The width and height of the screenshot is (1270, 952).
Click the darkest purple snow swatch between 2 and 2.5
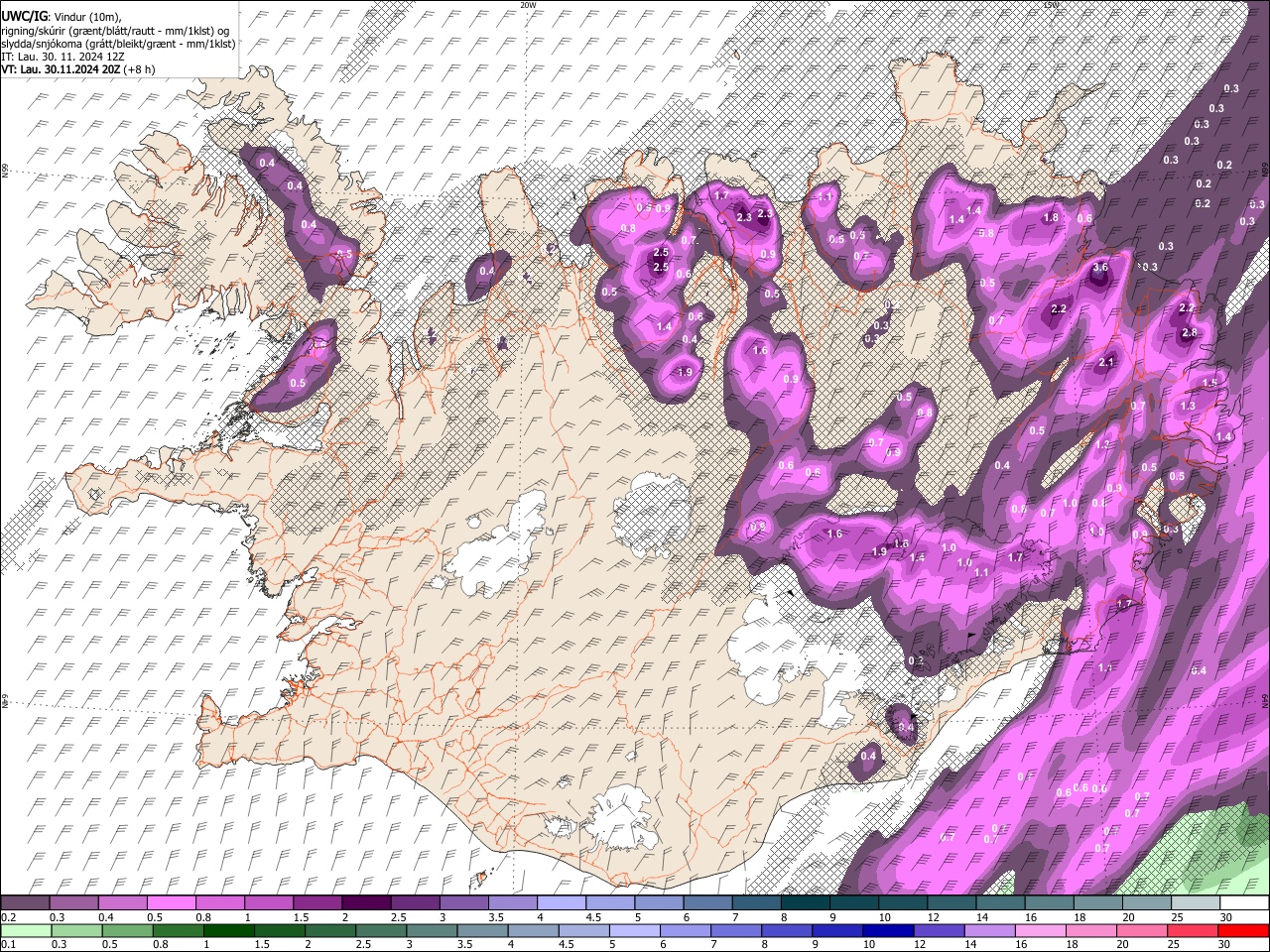(366, 903)
